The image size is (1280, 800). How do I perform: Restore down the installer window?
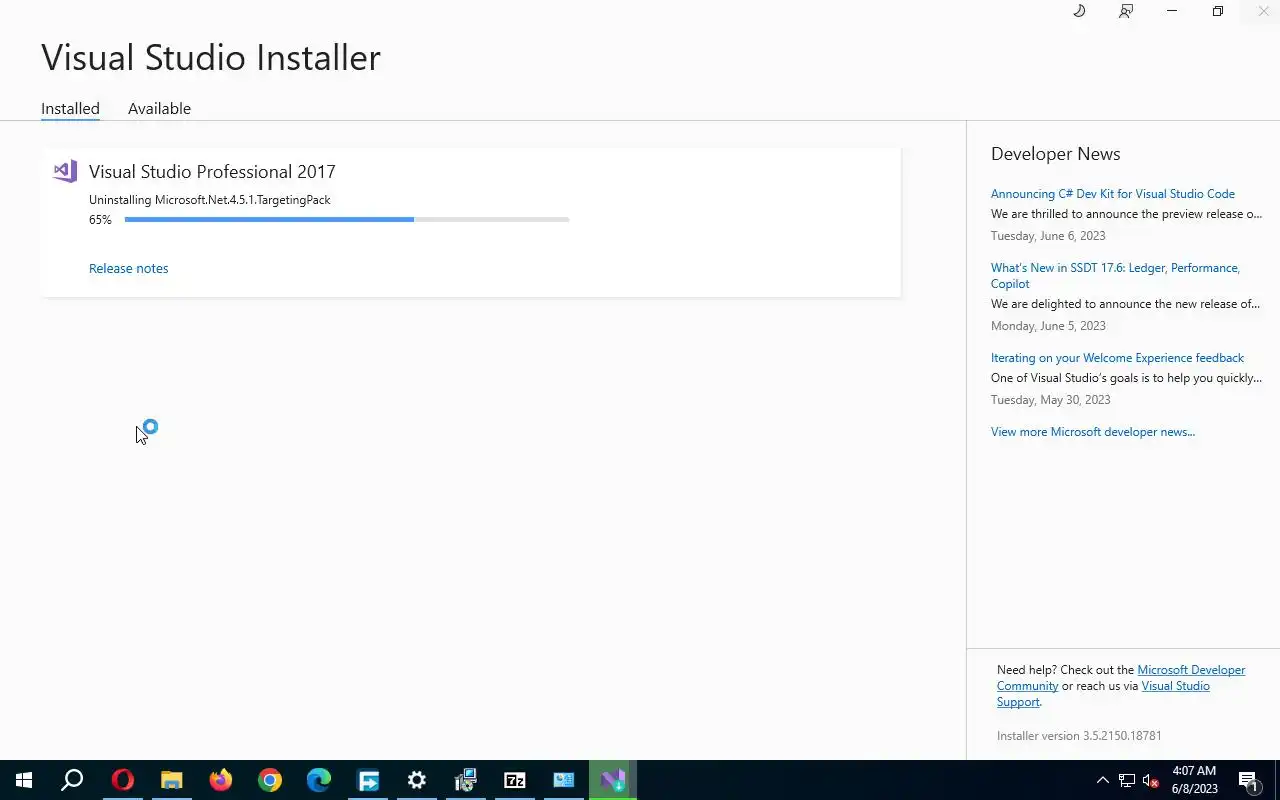click(x=1218, y=11)
